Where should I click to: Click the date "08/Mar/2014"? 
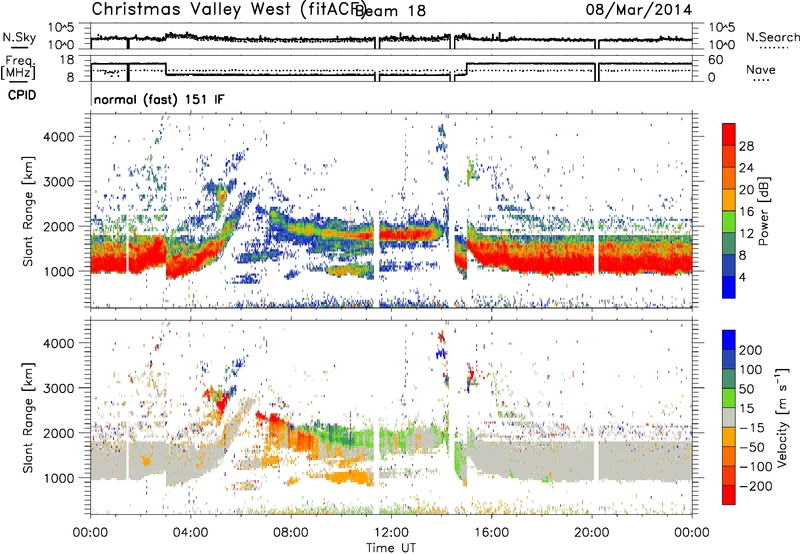tap(639, 10)
